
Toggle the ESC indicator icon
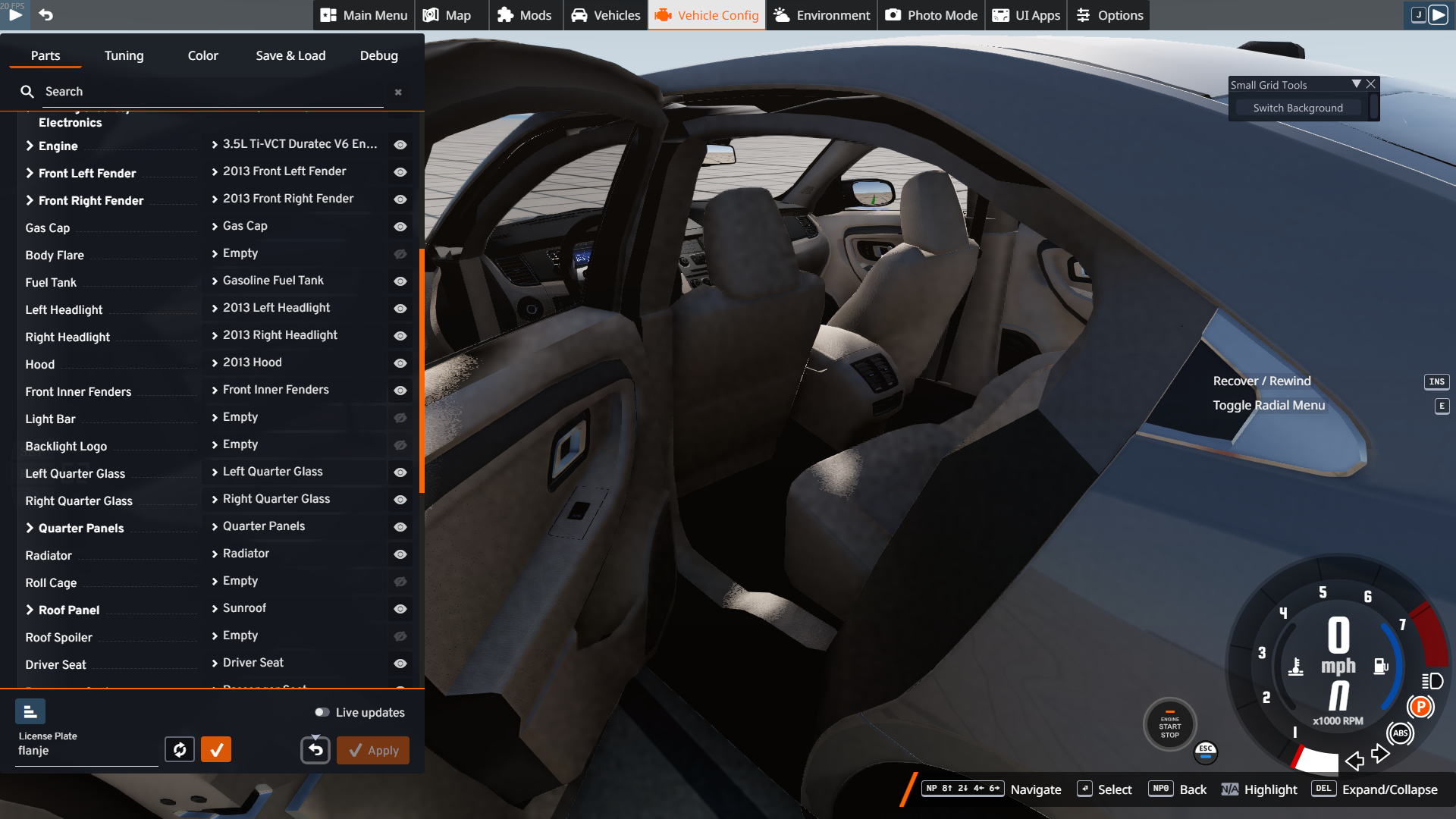point(1206,752)
